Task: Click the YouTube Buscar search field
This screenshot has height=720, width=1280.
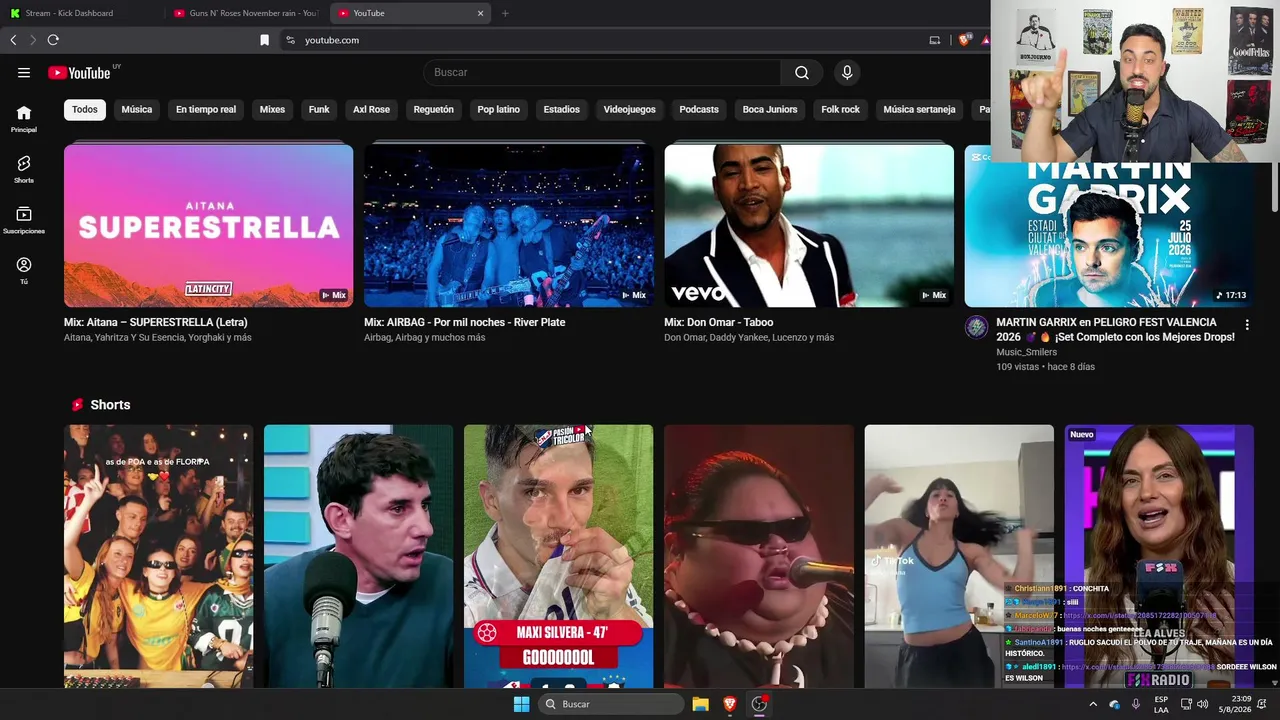Action: pos(602,72)
